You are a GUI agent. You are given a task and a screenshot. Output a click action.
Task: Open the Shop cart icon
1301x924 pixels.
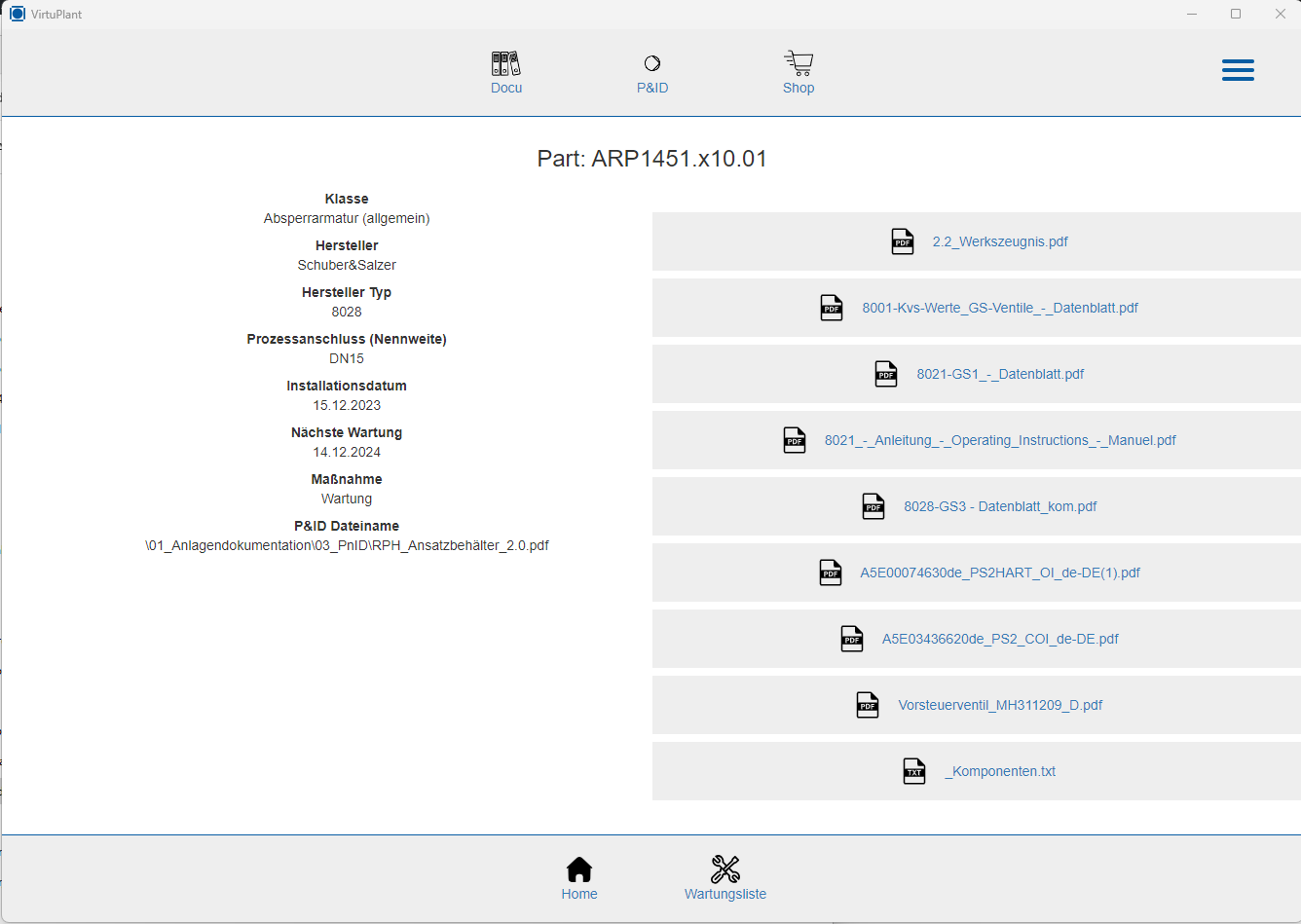[x=799, y=63]
